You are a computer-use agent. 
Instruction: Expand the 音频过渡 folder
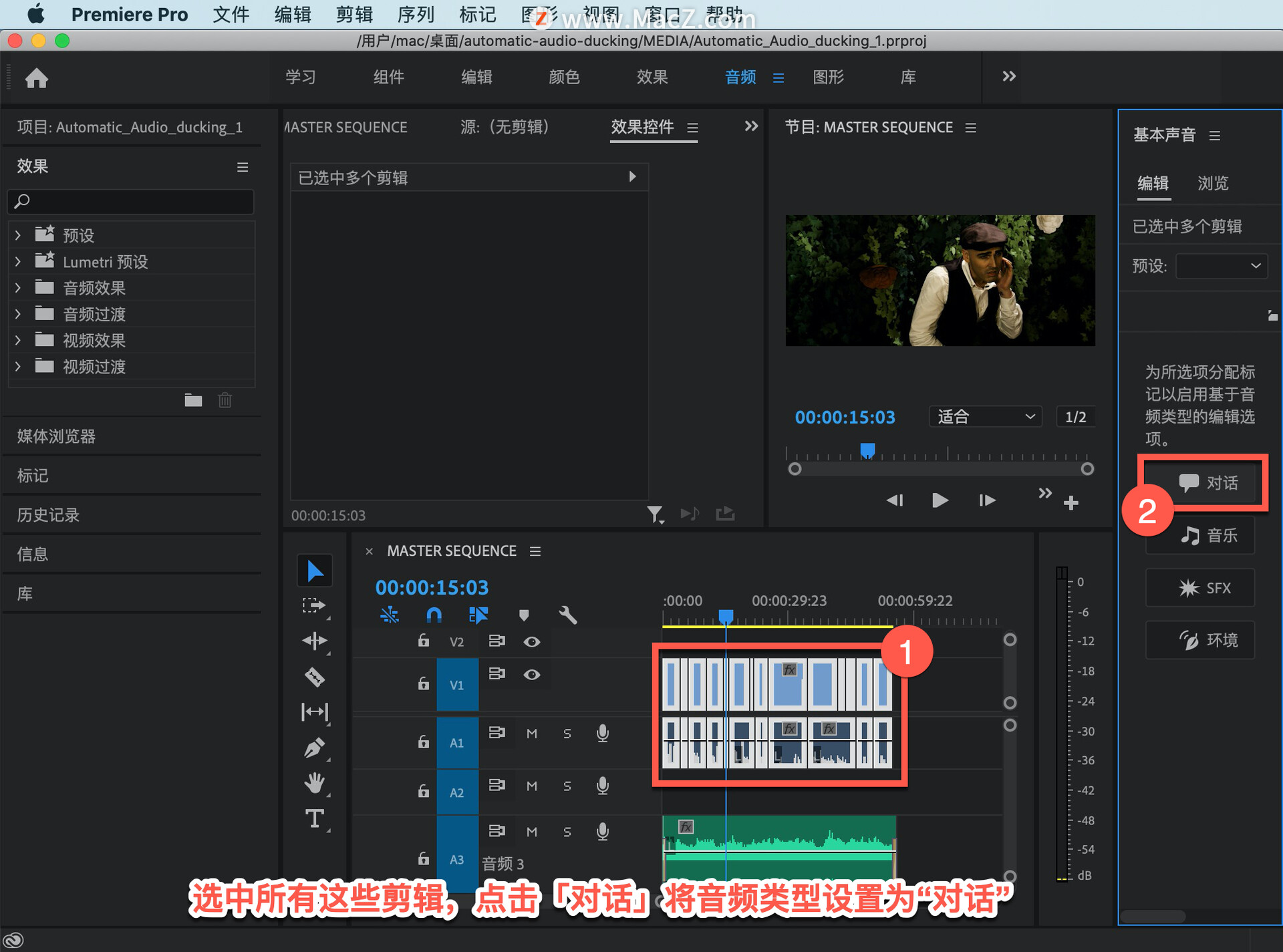18,313
